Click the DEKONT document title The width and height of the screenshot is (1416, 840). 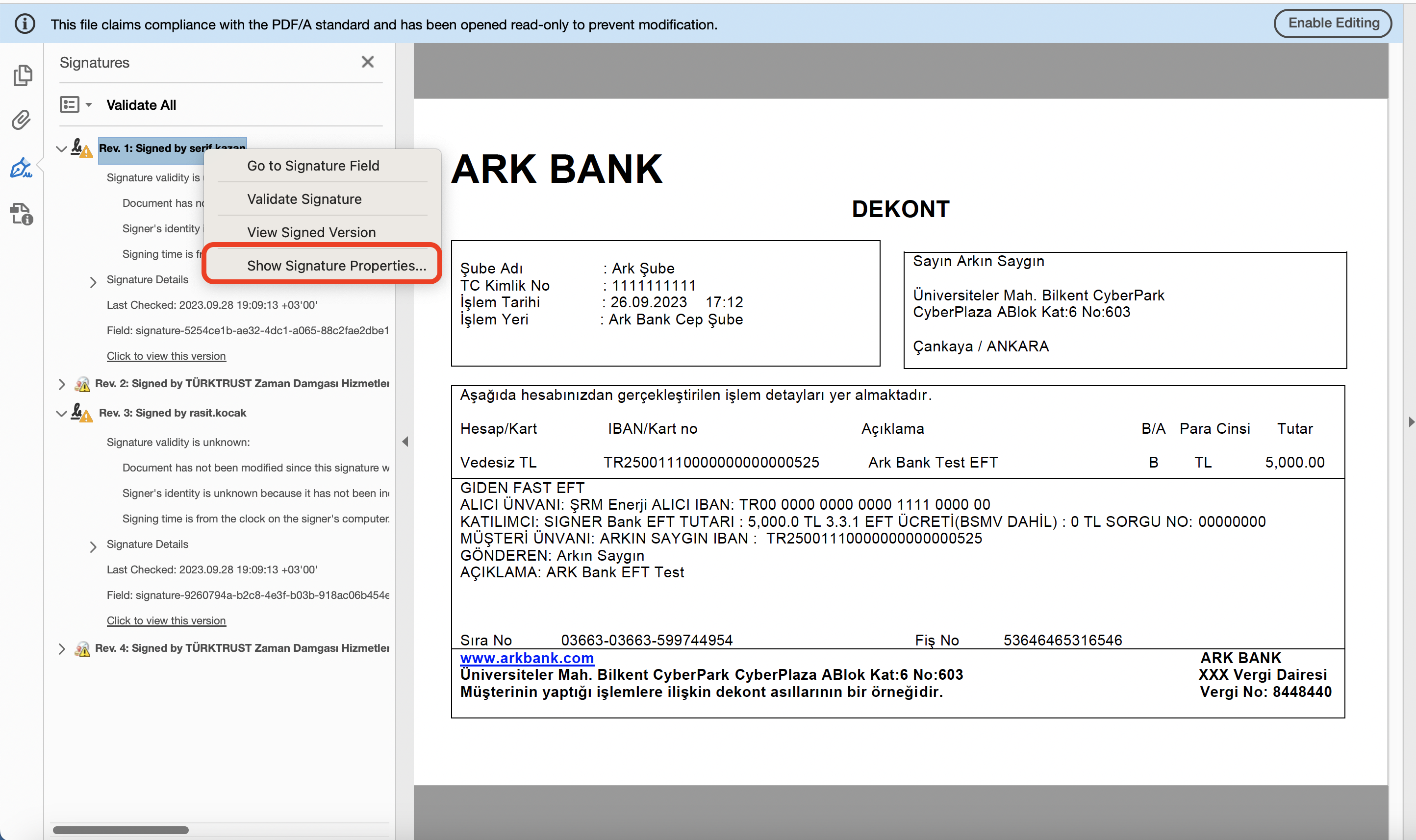[900, 209]
